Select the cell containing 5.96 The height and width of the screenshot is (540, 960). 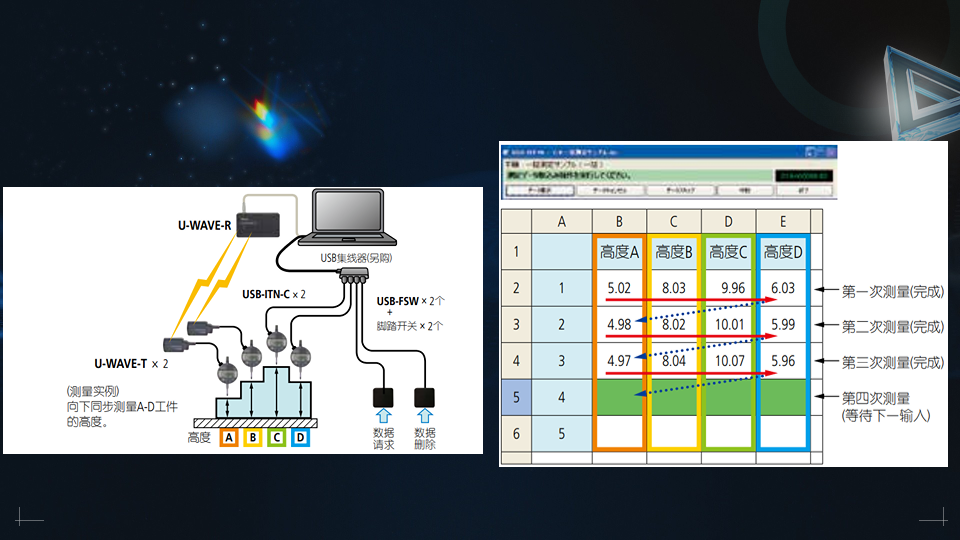[x=783, y=361]
